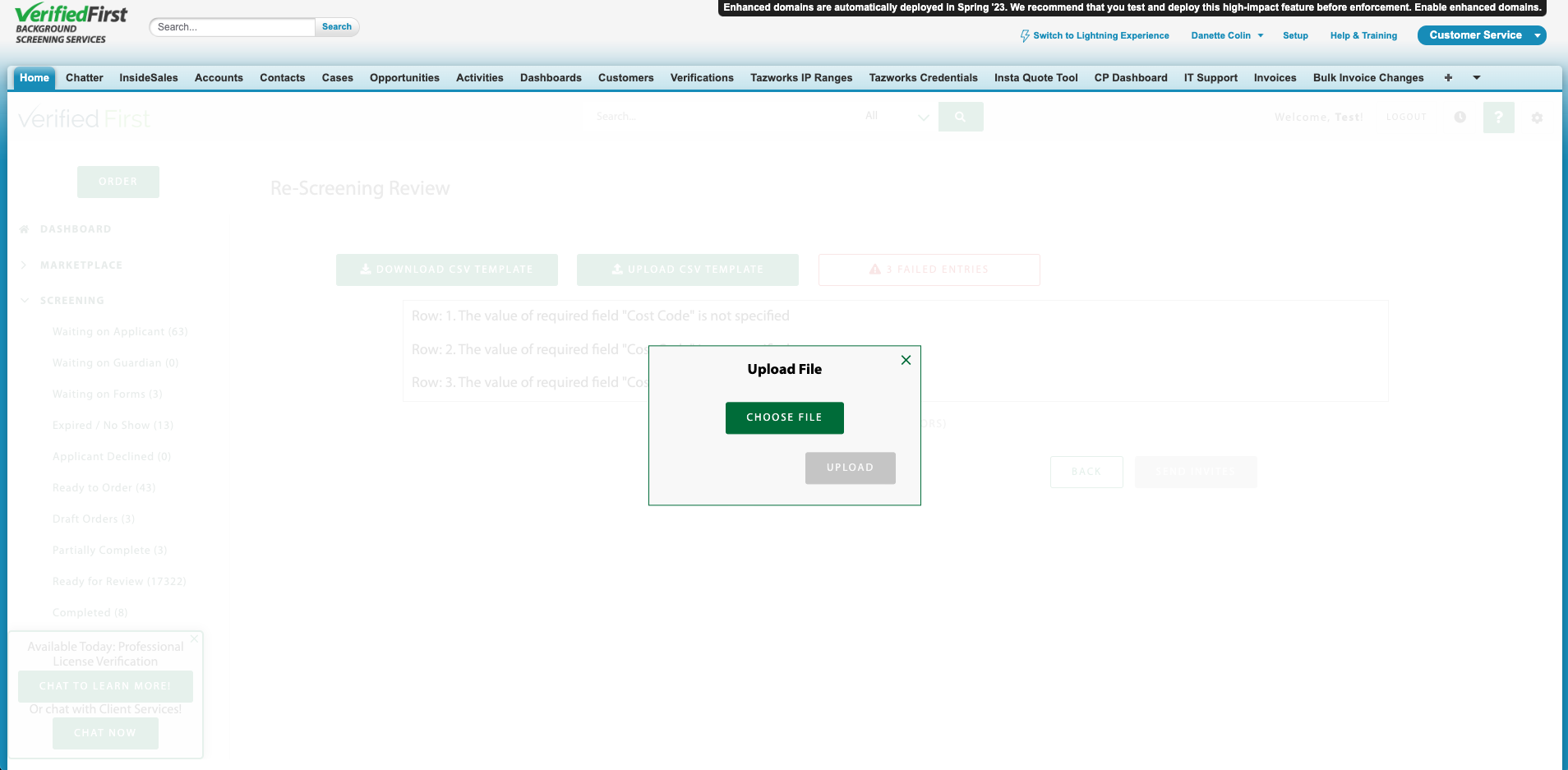Click the 3 Failed Entries button
This screenshot has height=770, width=1568.
(929, 270)
